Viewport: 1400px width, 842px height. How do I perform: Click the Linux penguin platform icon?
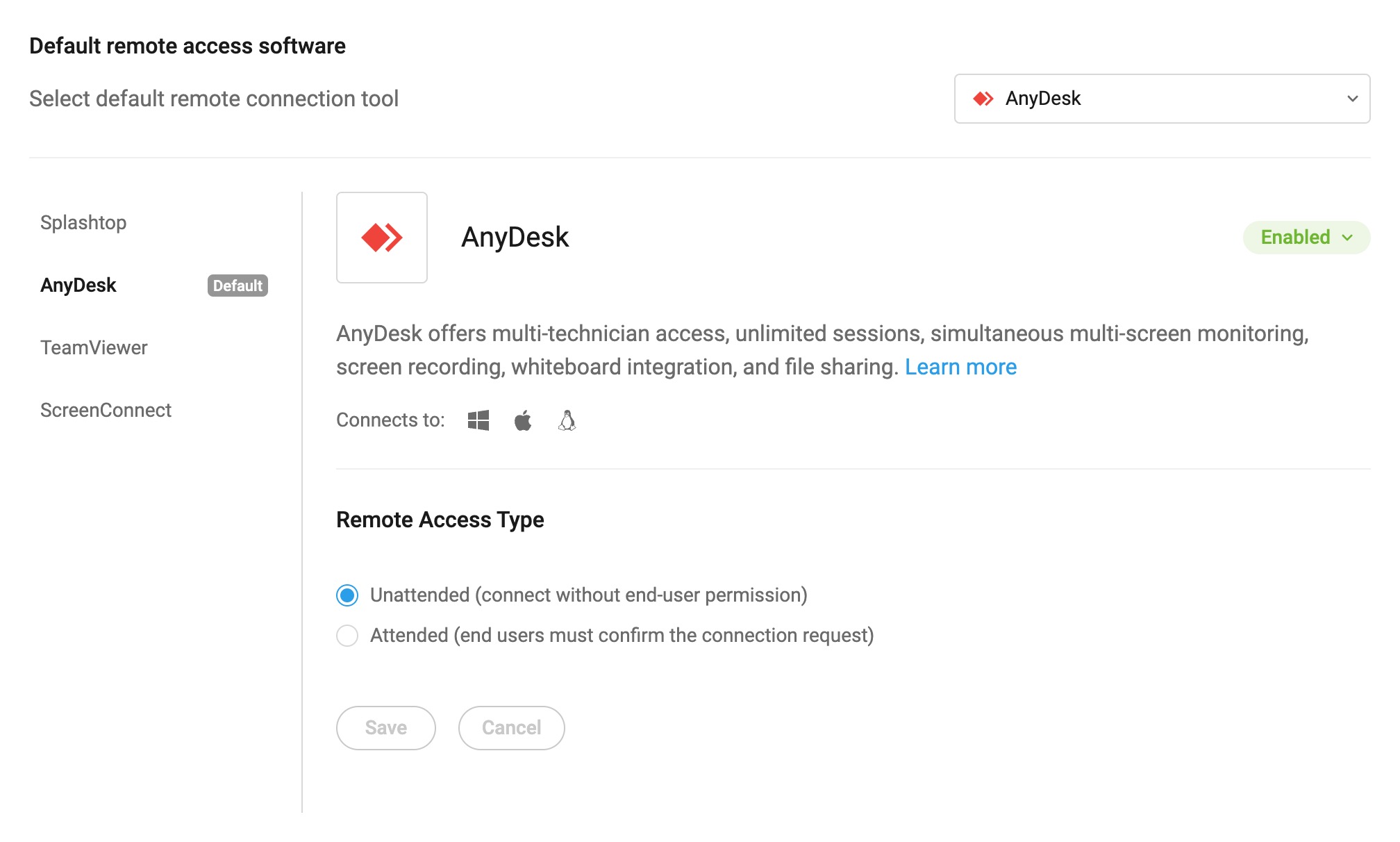[x=567, y=420]
